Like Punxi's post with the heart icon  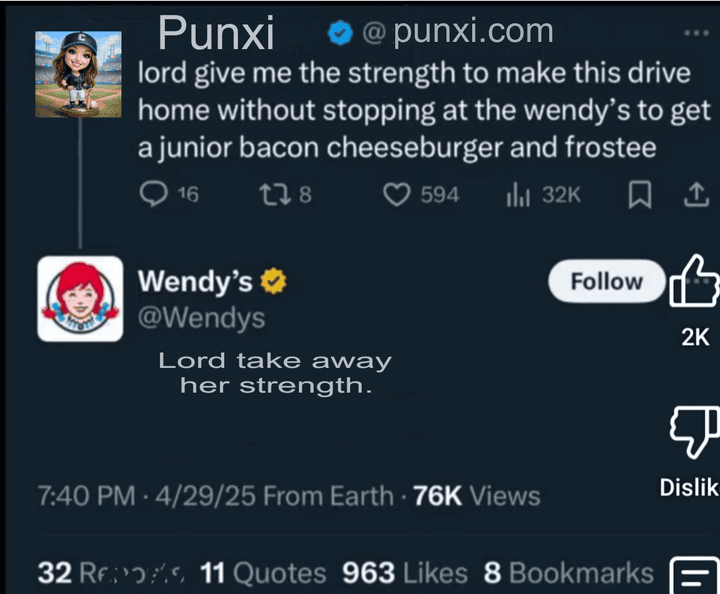point(398,195)
